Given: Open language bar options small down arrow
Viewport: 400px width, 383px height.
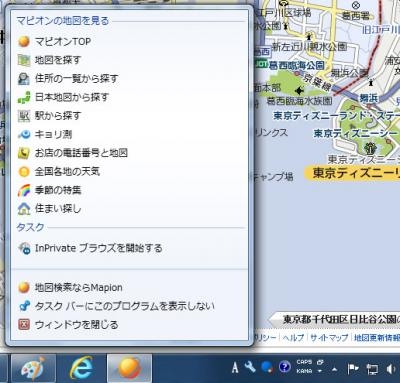Looking at the screenshot, I should [x=320, y=371].
